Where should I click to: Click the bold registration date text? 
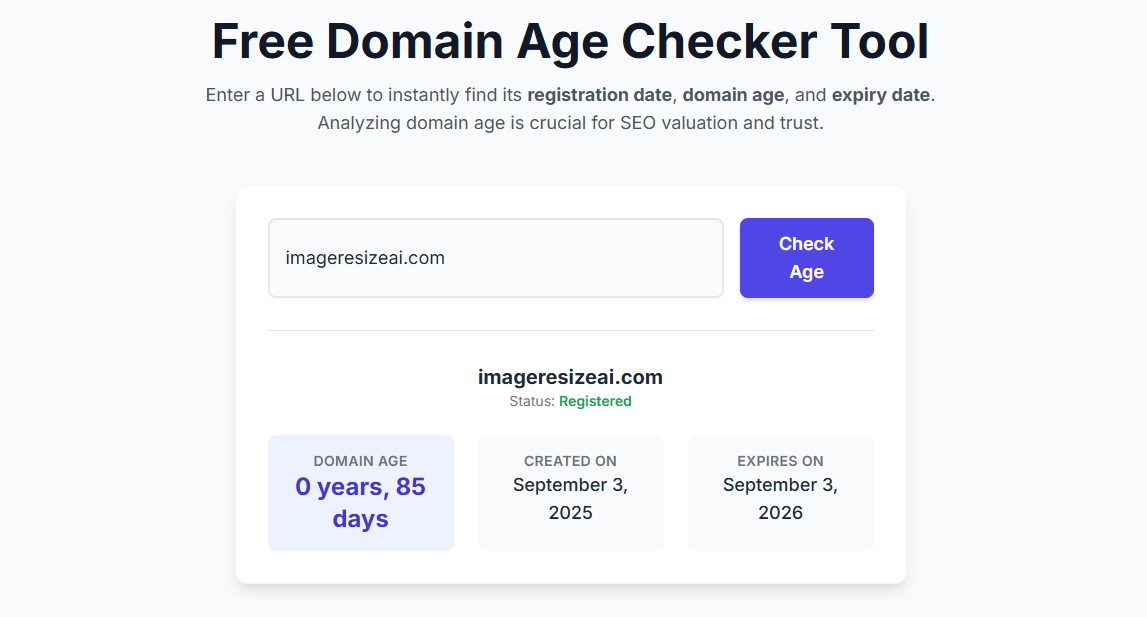tap(600, 95)
